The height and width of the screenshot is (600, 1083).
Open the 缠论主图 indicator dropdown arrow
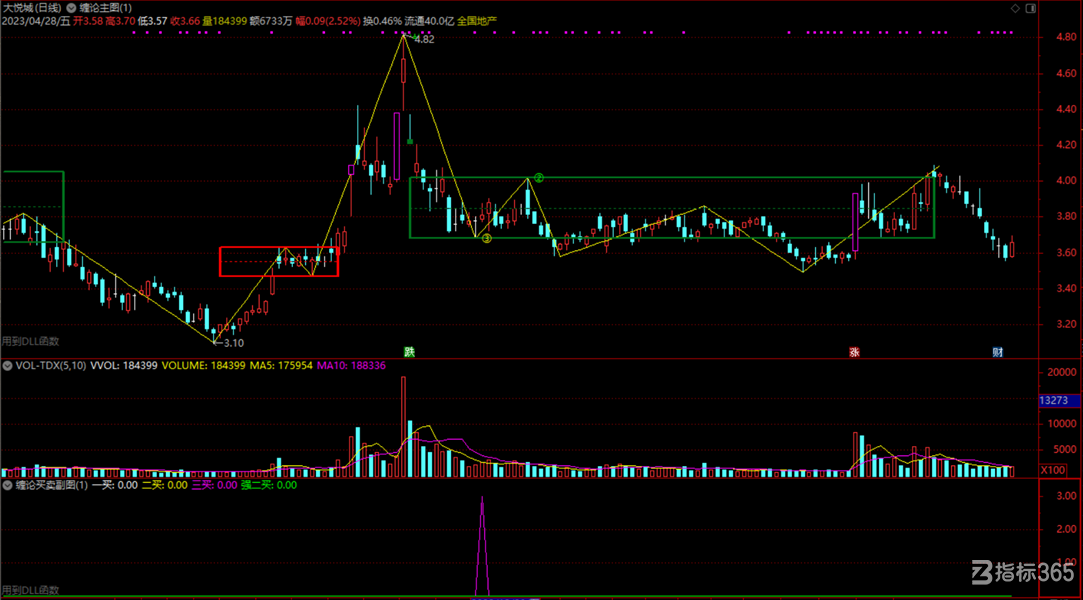tap(70, 8)
